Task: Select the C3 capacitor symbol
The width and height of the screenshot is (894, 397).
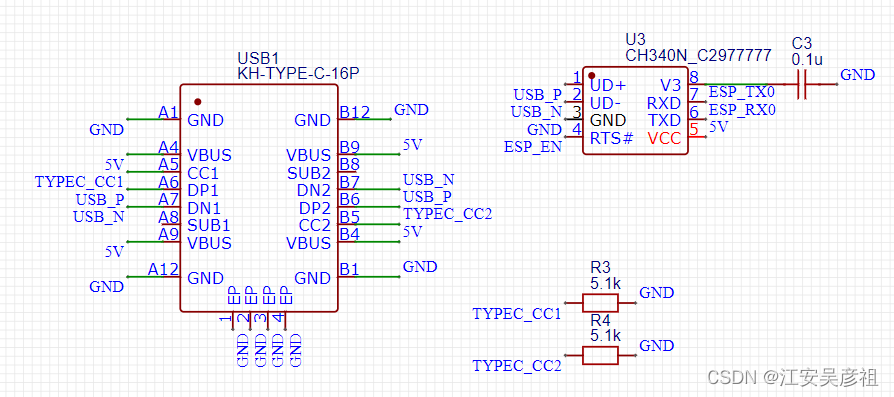Action: click(802, 84)
